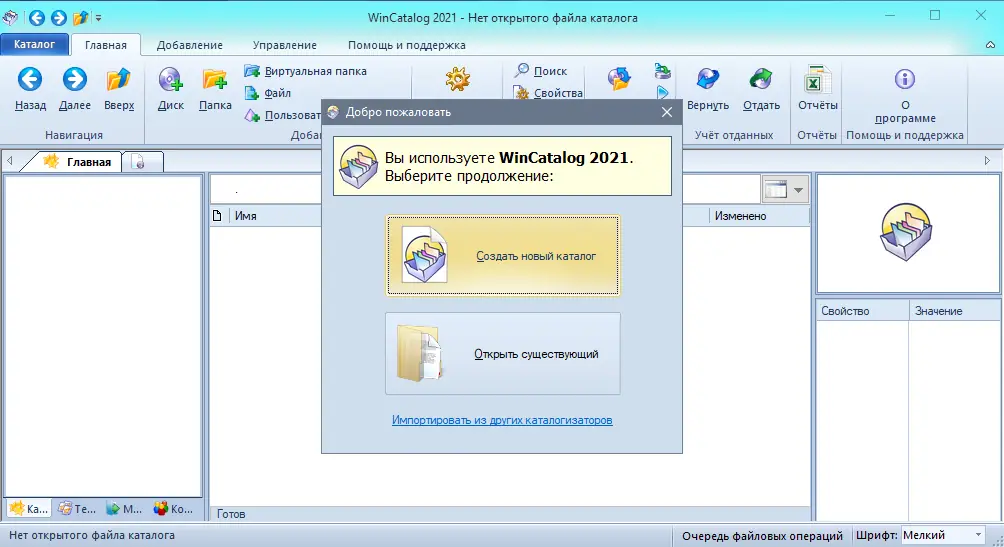Open the view mode dropdown arrow
1004x547 pixels.
pos(798,190)
